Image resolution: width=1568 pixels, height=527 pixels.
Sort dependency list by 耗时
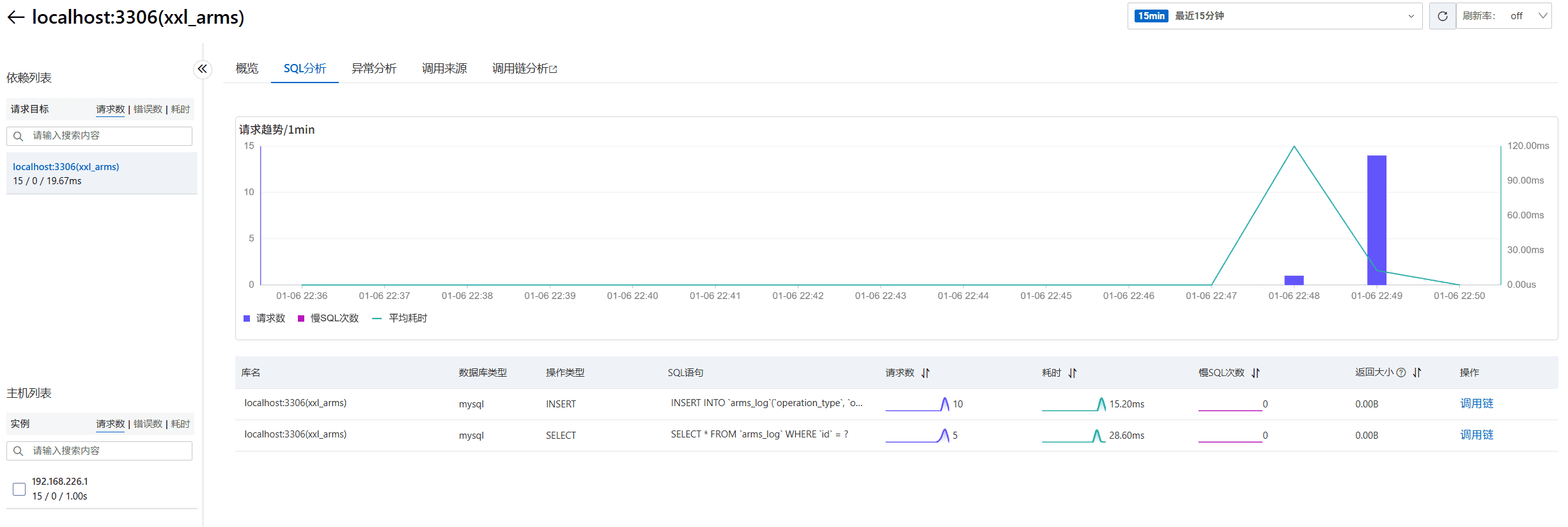click(180, 109)
